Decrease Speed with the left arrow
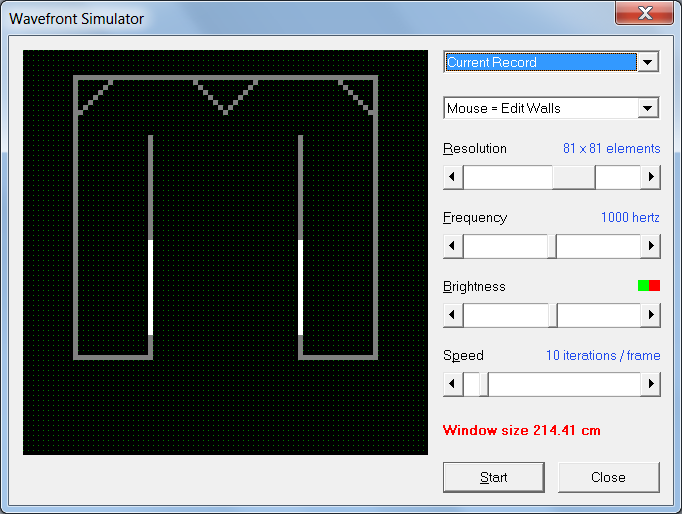 [453, 384]
